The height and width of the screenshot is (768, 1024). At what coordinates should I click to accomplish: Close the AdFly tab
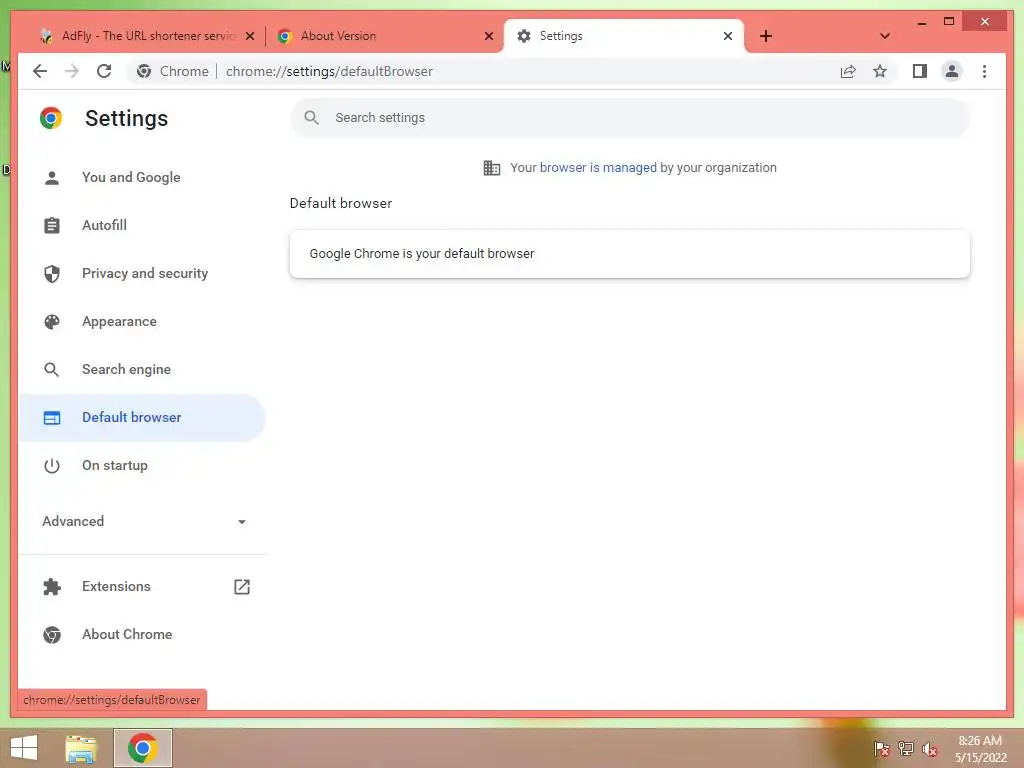pos(249,36)
